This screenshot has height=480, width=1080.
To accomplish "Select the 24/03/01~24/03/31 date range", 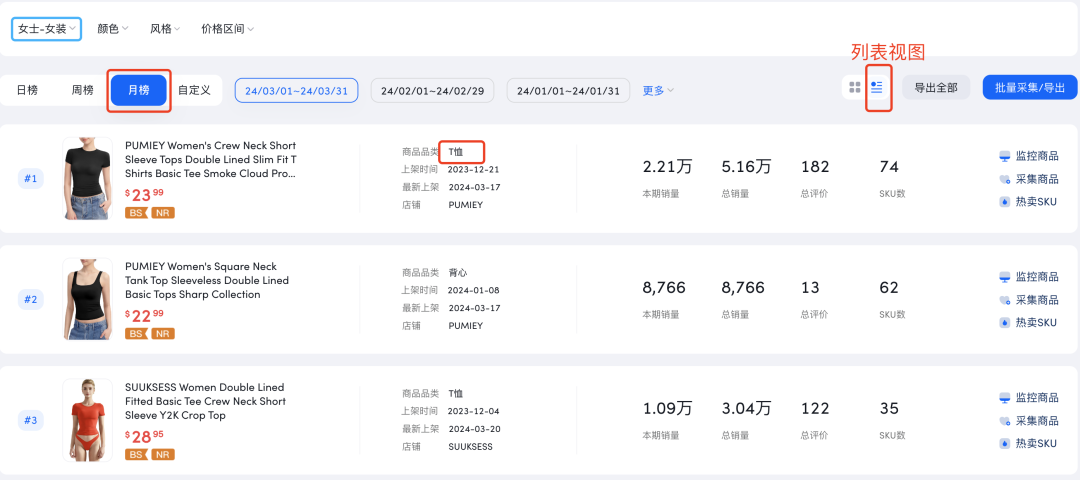I will coord(296,90).
